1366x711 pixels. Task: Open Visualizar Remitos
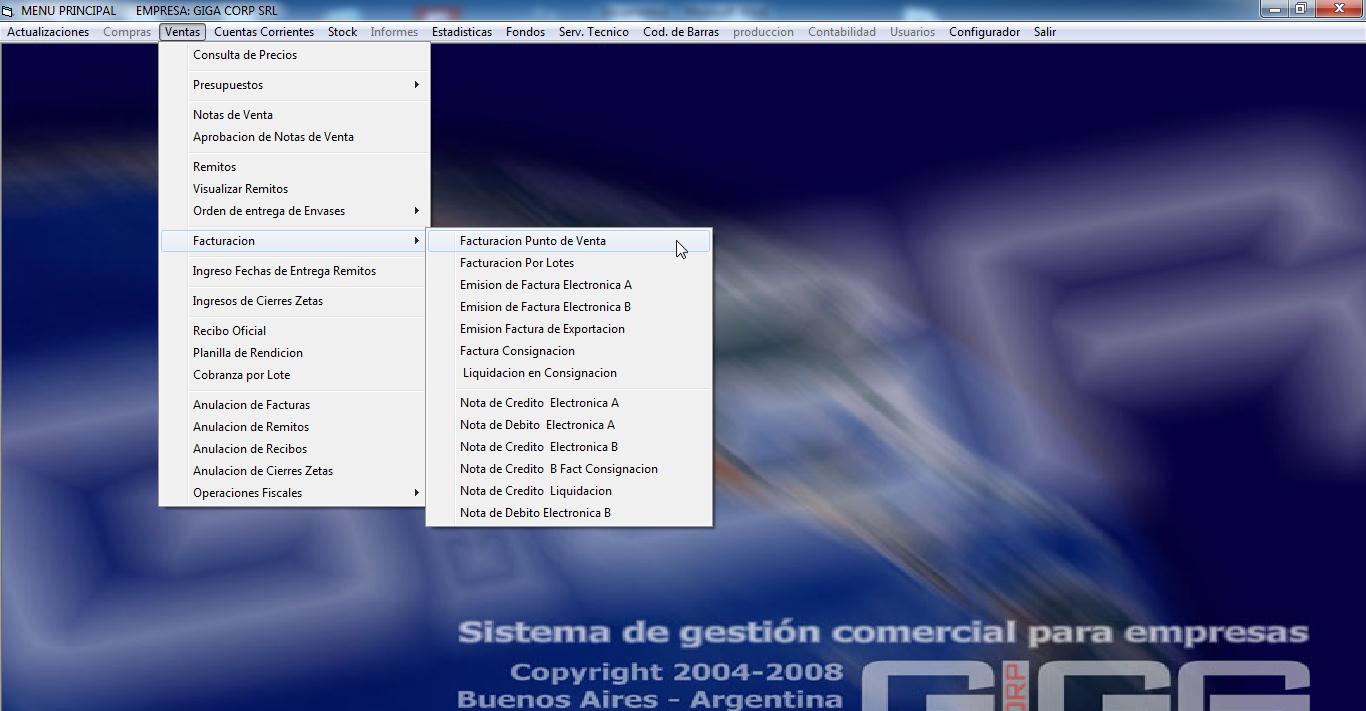point(295,189)
